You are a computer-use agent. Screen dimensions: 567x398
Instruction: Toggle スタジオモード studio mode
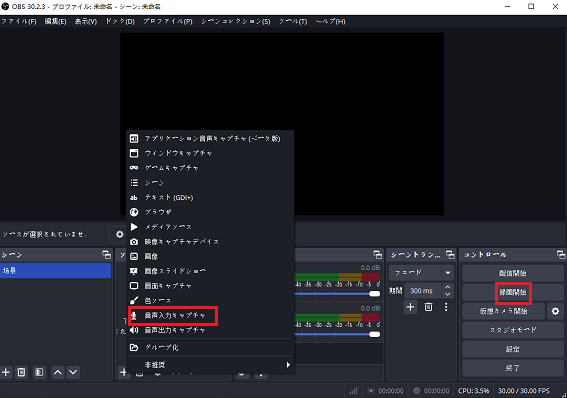513,330
